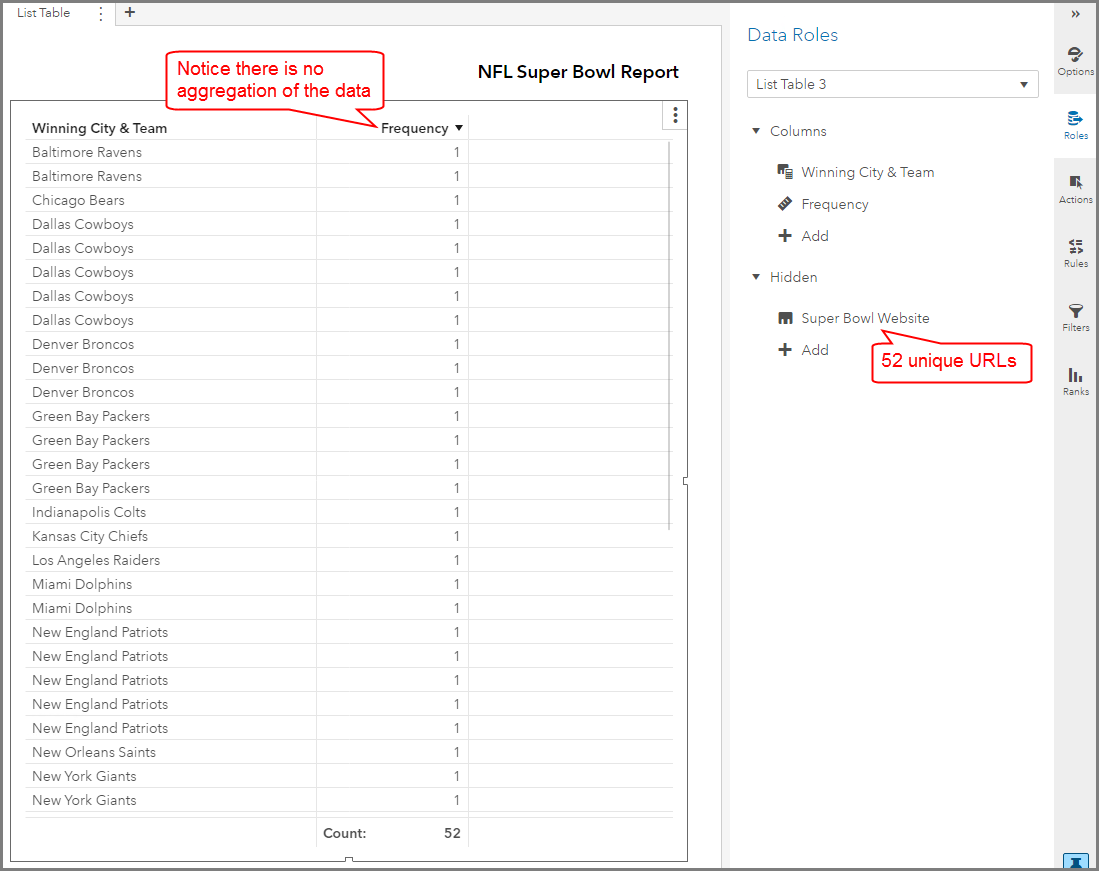Collapse the Hidden section

tap(756, 277)
